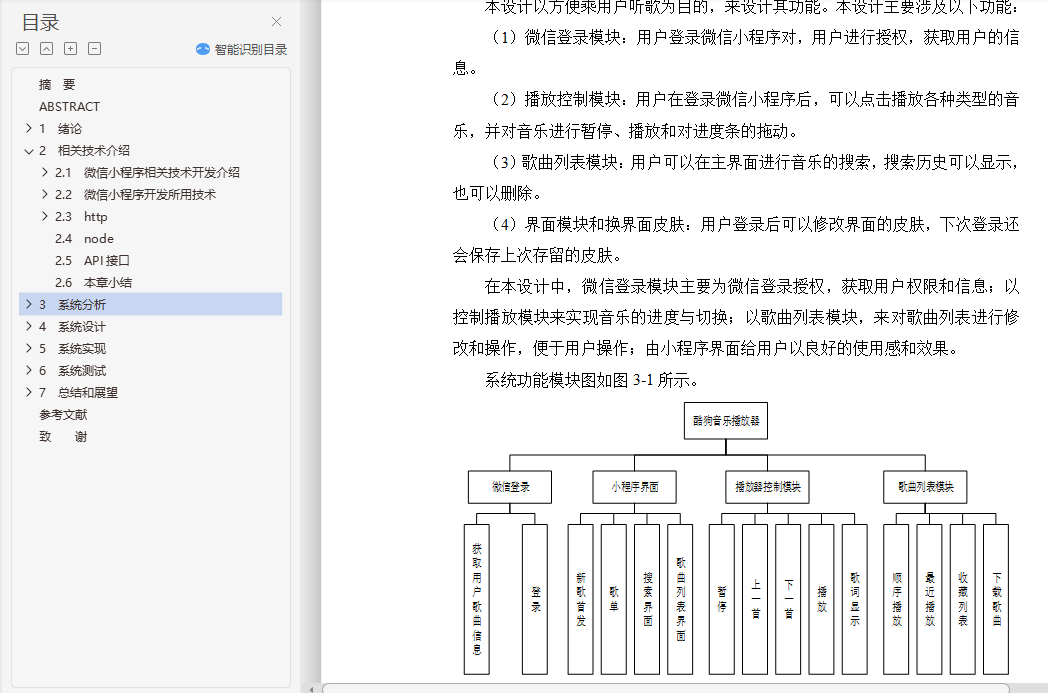Expand the 5 系统实现 chapter chevron
Screen dimensions: 1048x693
(28, 348)
